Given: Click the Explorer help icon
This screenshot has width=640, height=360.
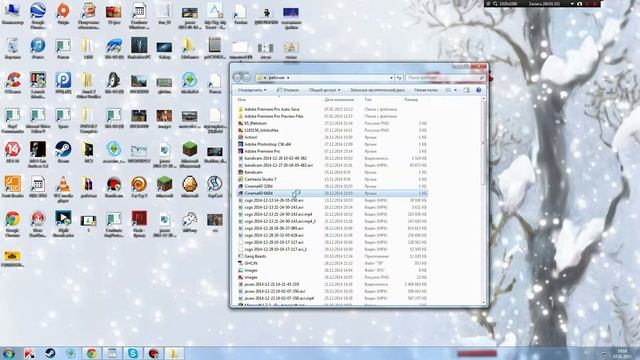Looking at the screenshot, I should [x=478, y=90].
